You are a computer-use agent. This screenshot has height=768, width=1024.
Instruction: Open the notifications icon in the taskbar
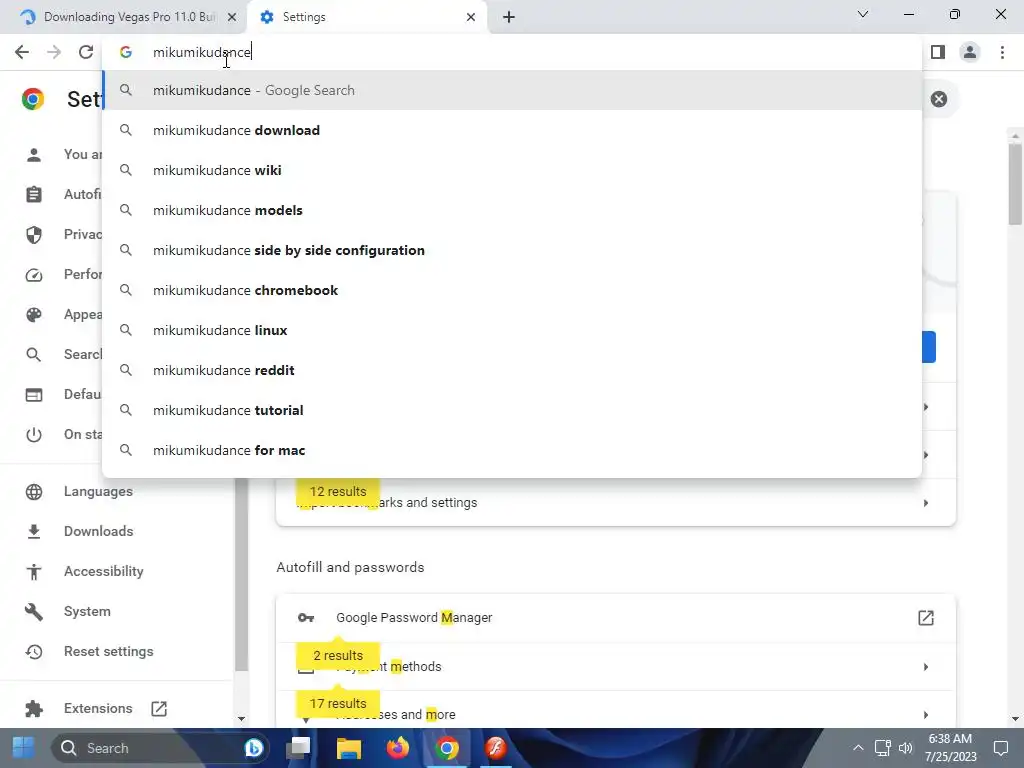[1000, 748]
